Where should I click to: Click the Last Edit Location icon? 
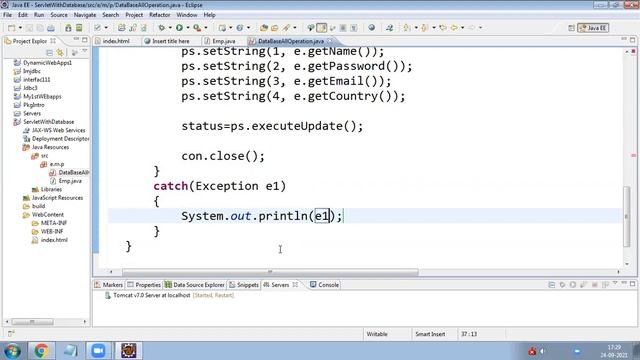443,28
